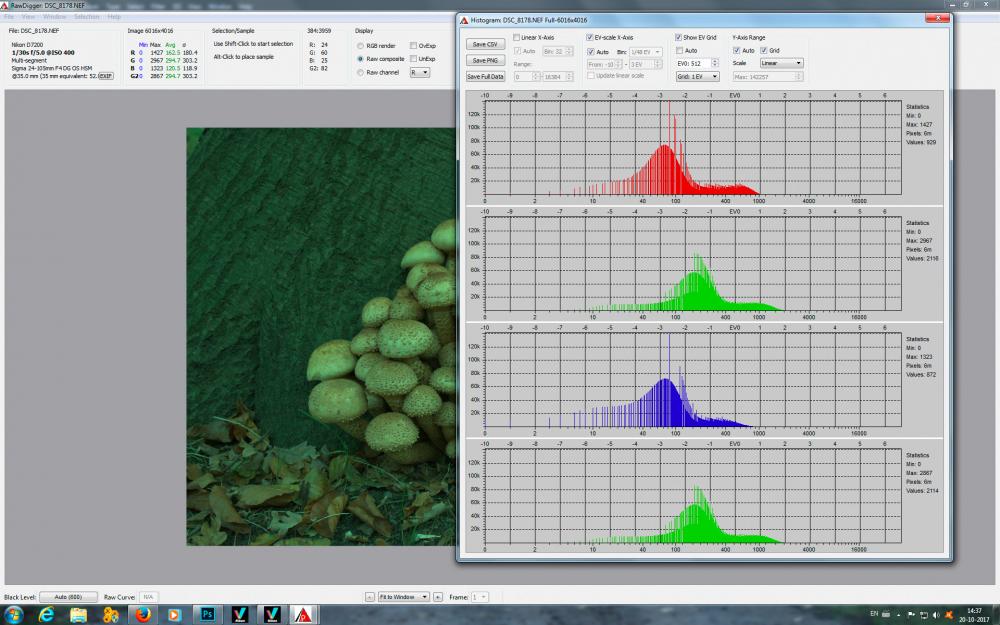Open the Window menu
Viewport: 1000px width, 625px height.
pos(54,17)
